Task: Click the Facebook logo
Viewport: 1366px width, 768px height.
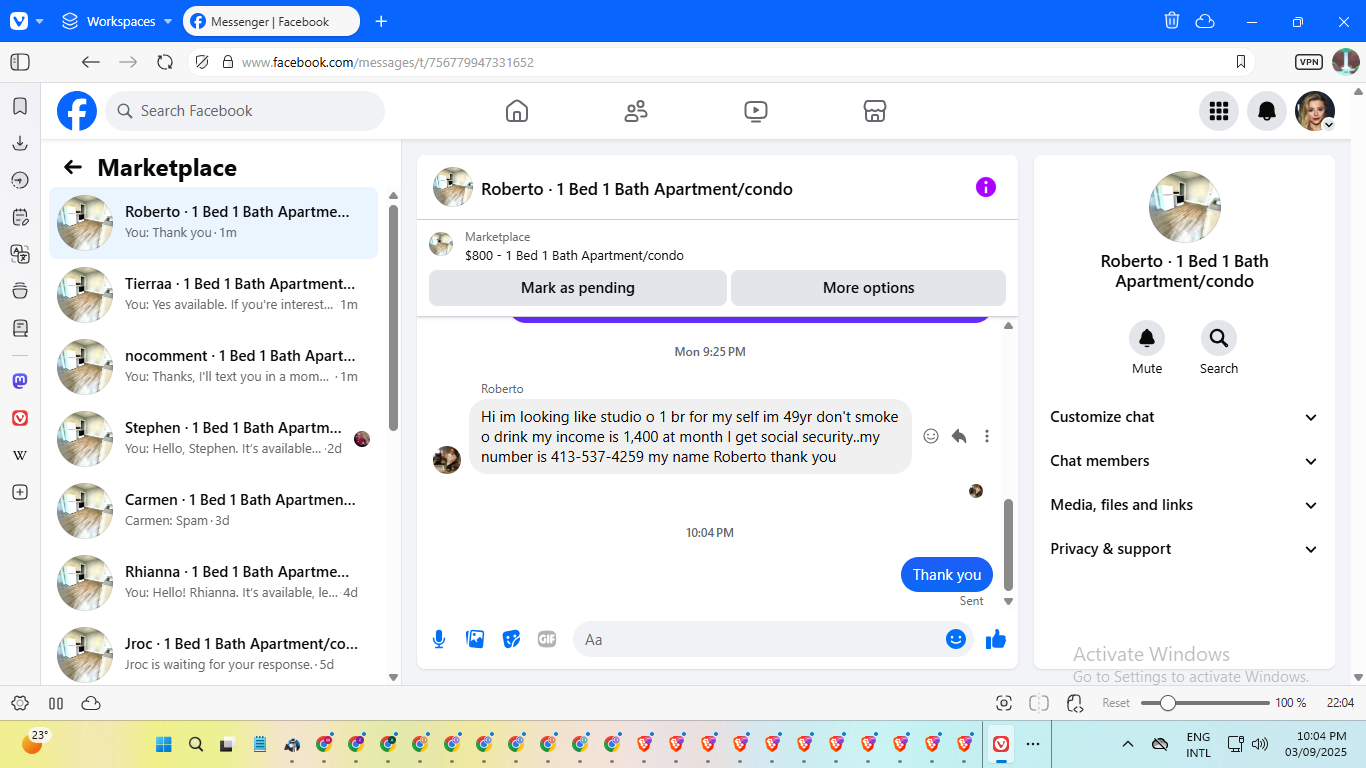Action: click(x=77, y=111)
